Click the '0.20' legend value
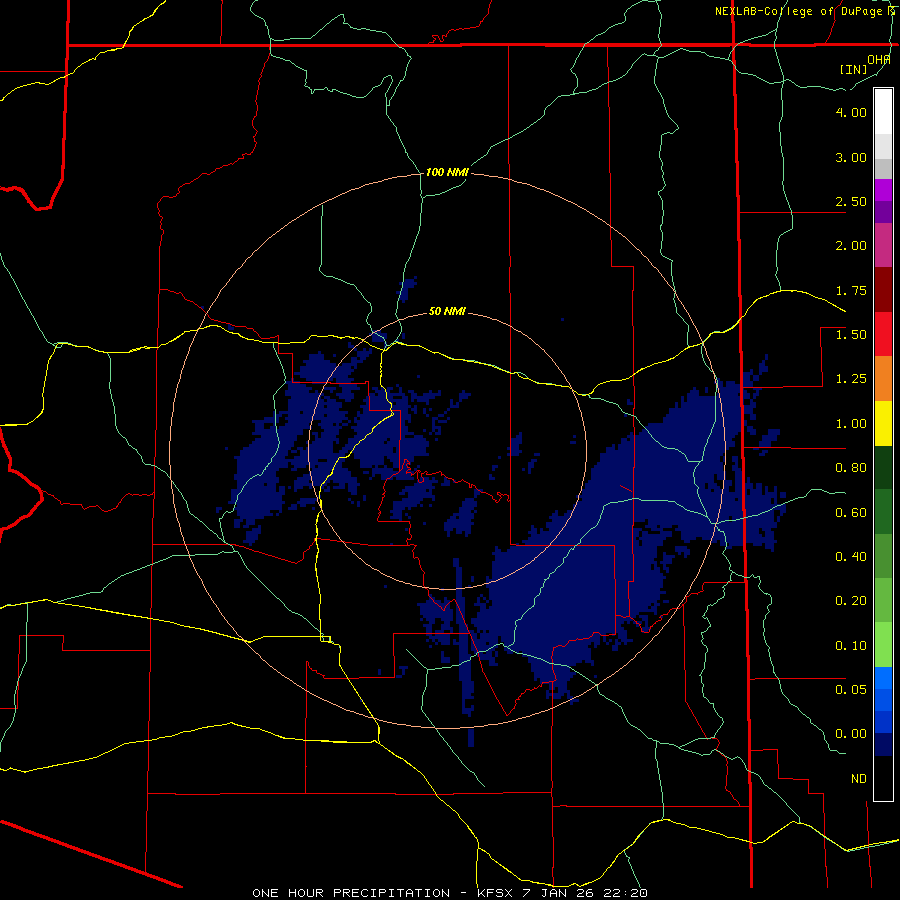900x900 pixels. point(851,601)
